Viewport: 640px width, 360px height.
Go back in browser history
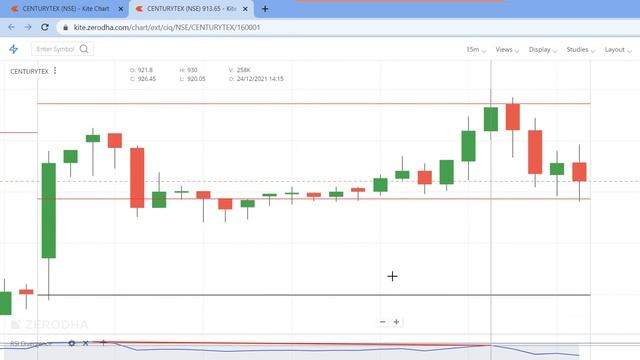point(11,27)
